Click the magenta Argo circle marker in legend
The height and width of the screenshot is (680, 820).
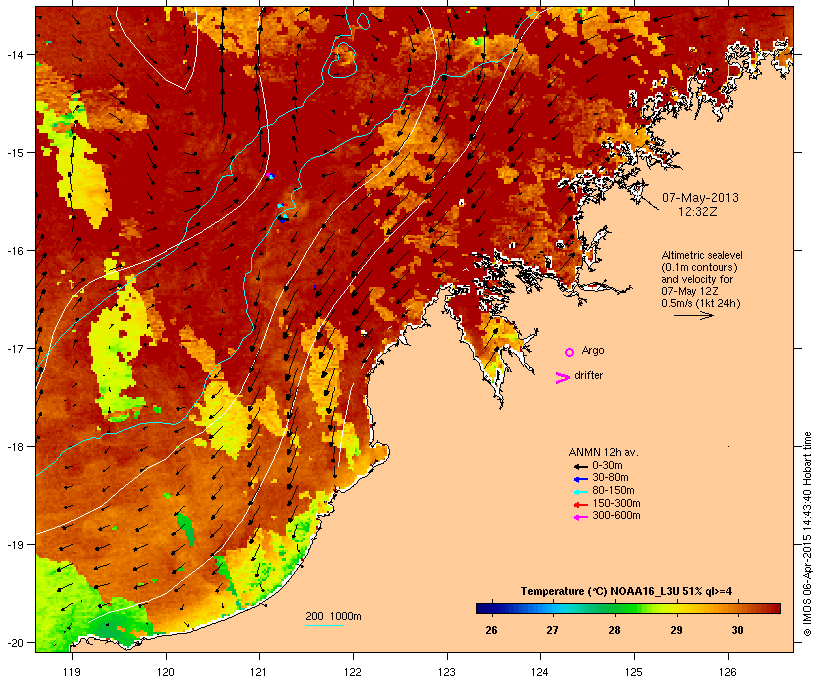tap(570, 352)
